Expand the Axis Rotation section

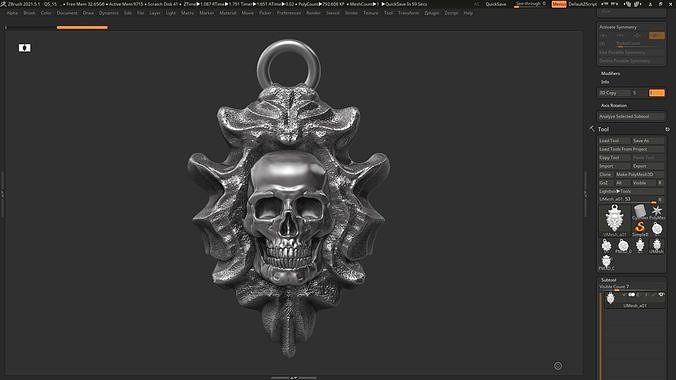coord(614,105)
